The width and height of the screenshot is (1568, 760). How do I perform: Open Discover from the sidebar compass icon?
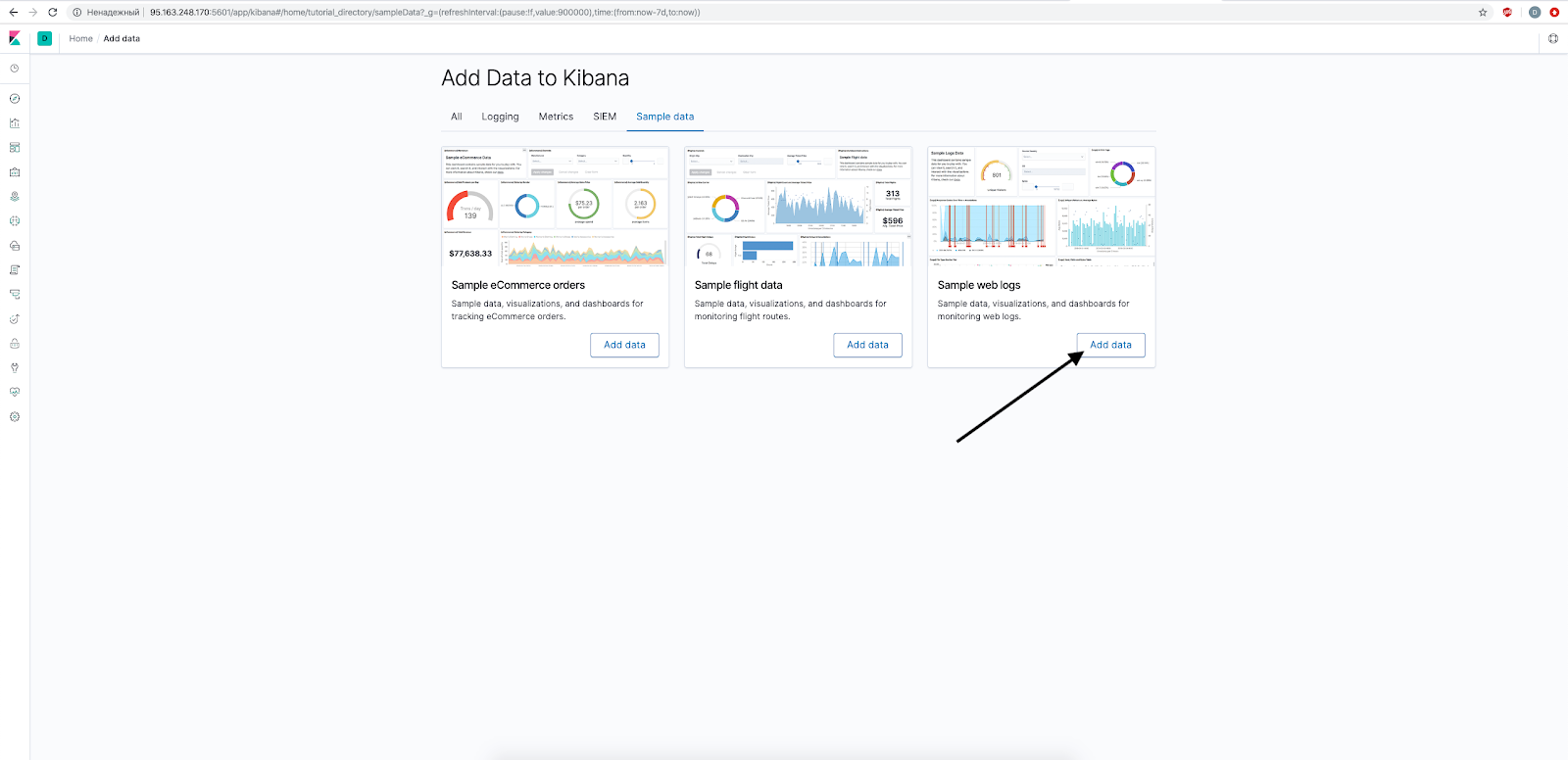pyautogui.click(x=15, y=99)
